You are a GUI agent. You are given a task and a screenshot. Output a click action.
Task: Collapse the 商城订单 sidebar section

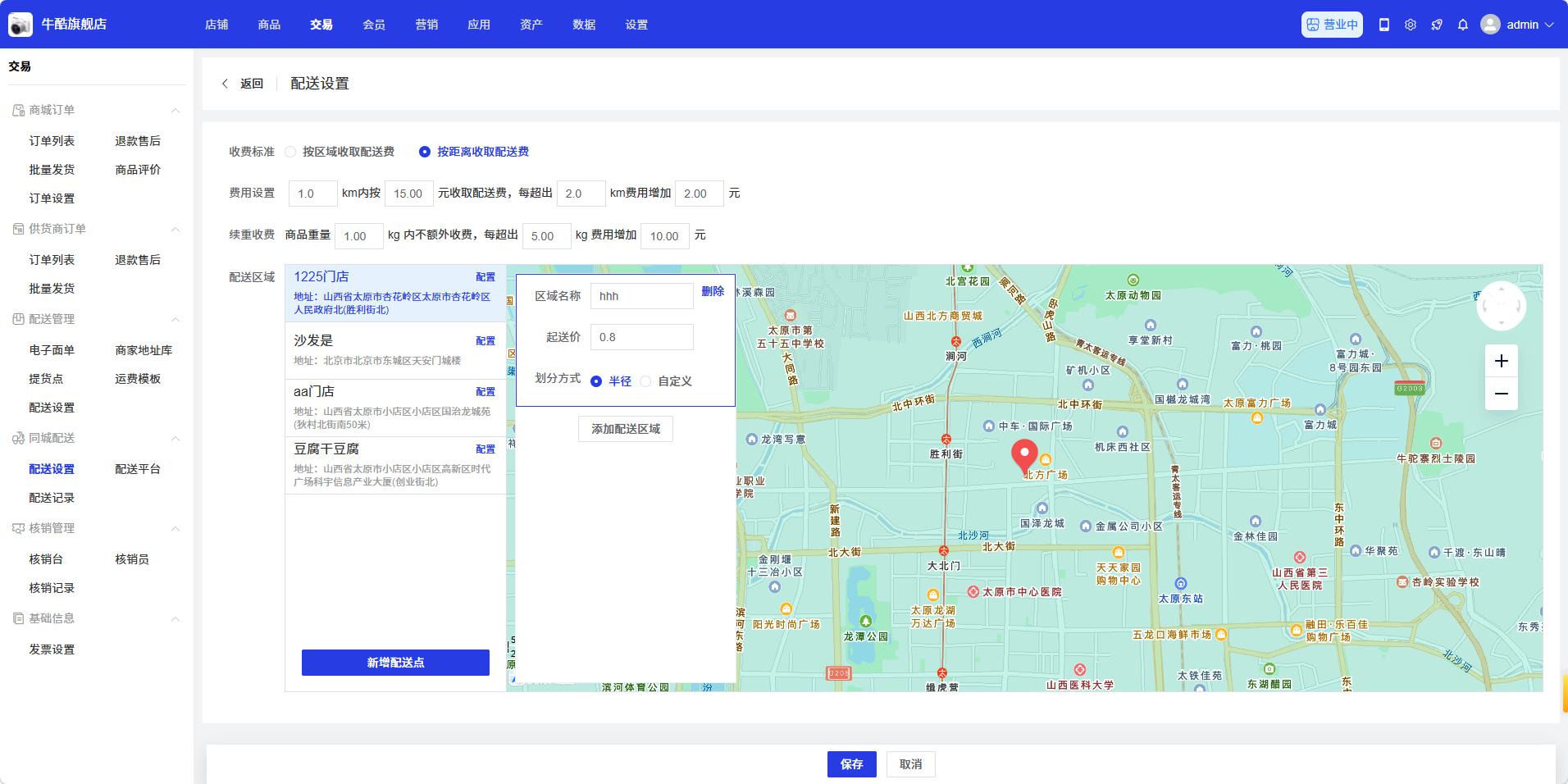(x=175, y=111)
